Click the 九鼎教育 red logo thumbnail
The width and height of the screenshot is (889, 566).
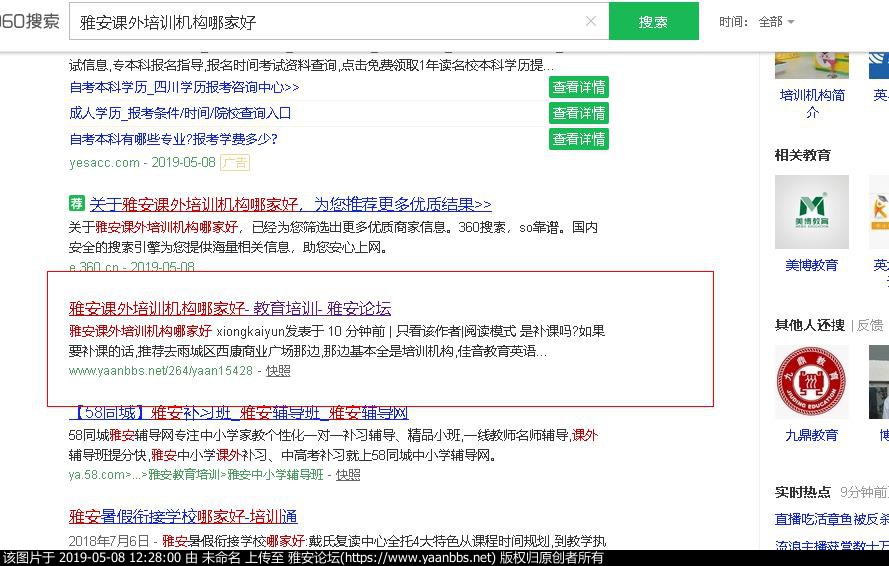point(811,382)
